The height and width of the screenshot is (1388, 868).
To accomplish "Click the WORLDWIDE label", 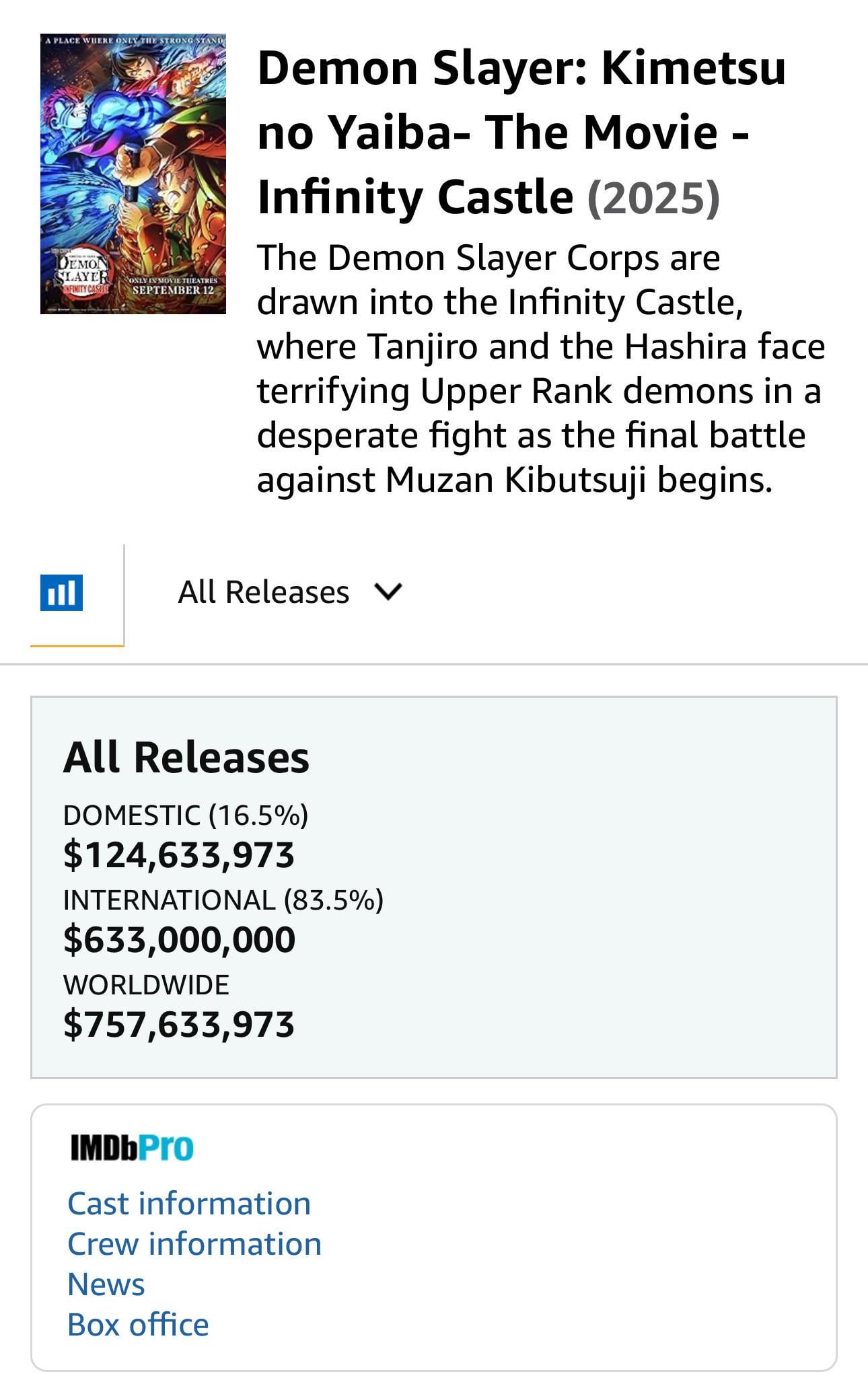I will point(146,985).
